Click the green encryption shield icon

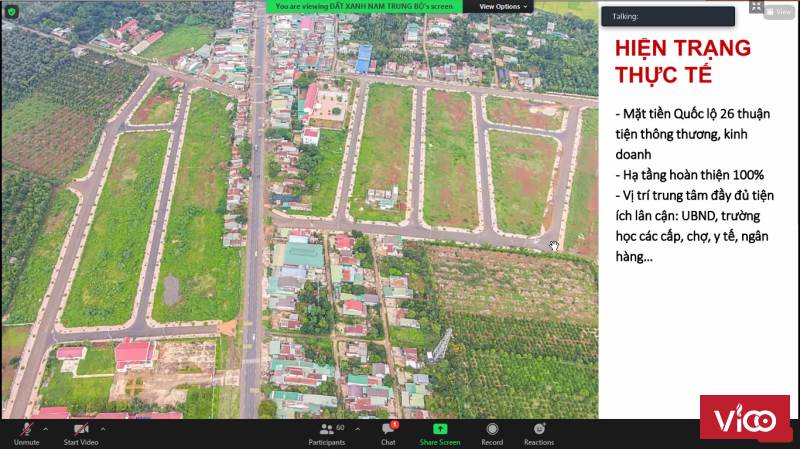12,11
